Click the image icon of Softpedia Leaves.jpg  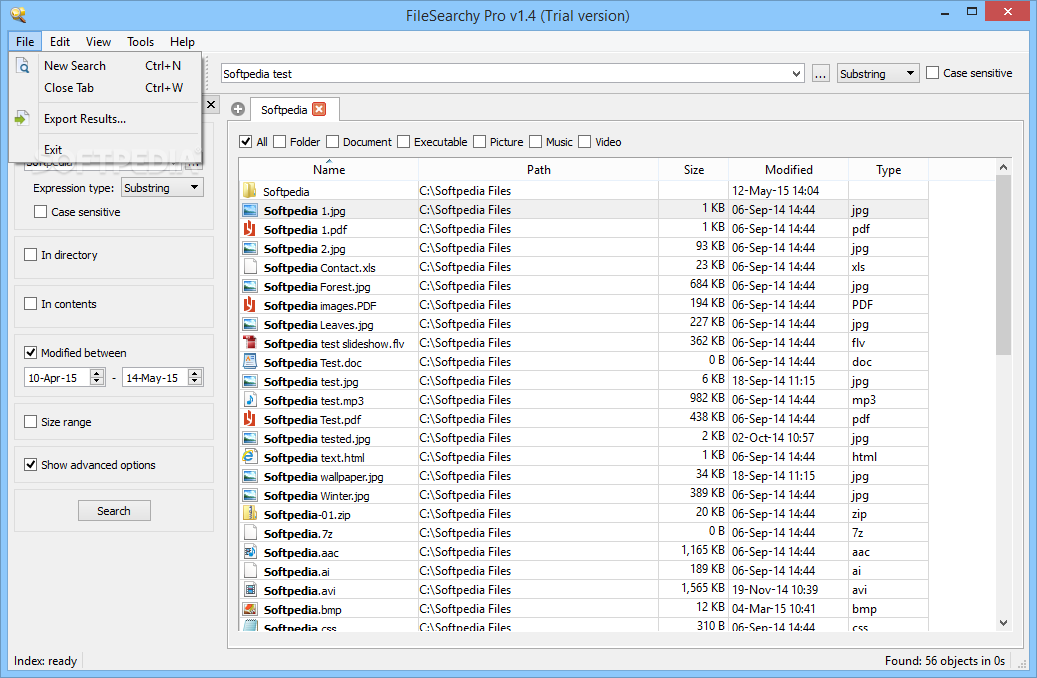(x=249, y=324)
